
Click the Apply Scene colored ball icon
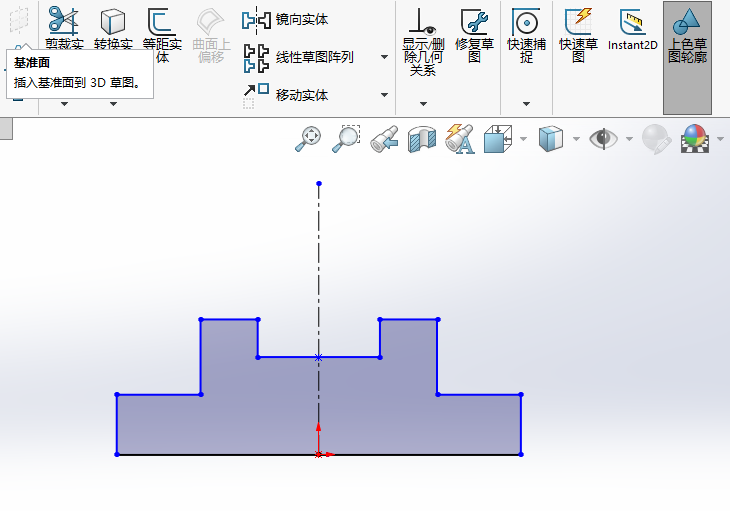coord(695,139)
